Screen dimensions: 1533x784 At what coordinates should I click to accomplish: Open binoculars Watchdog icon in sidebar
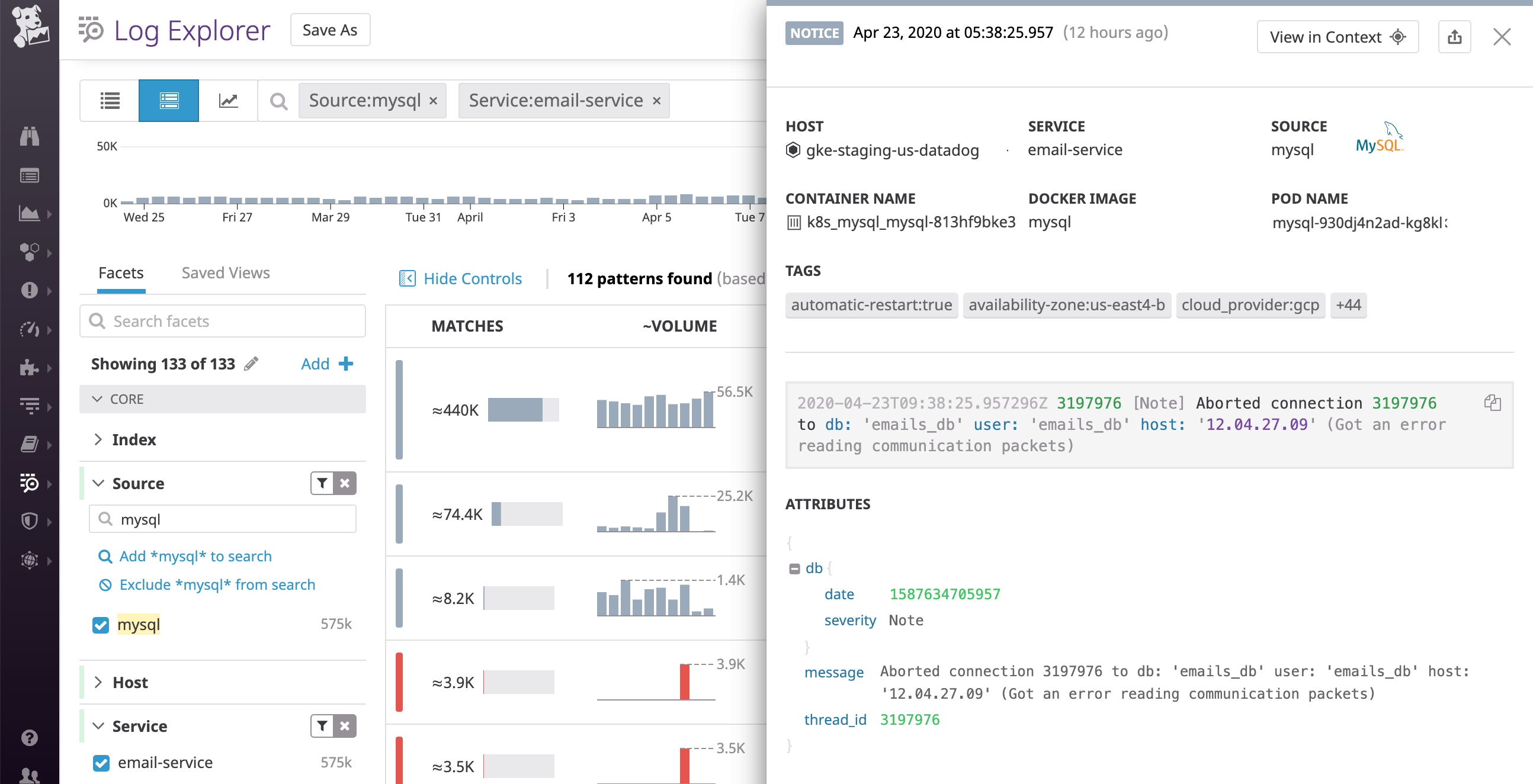(29, 136)
